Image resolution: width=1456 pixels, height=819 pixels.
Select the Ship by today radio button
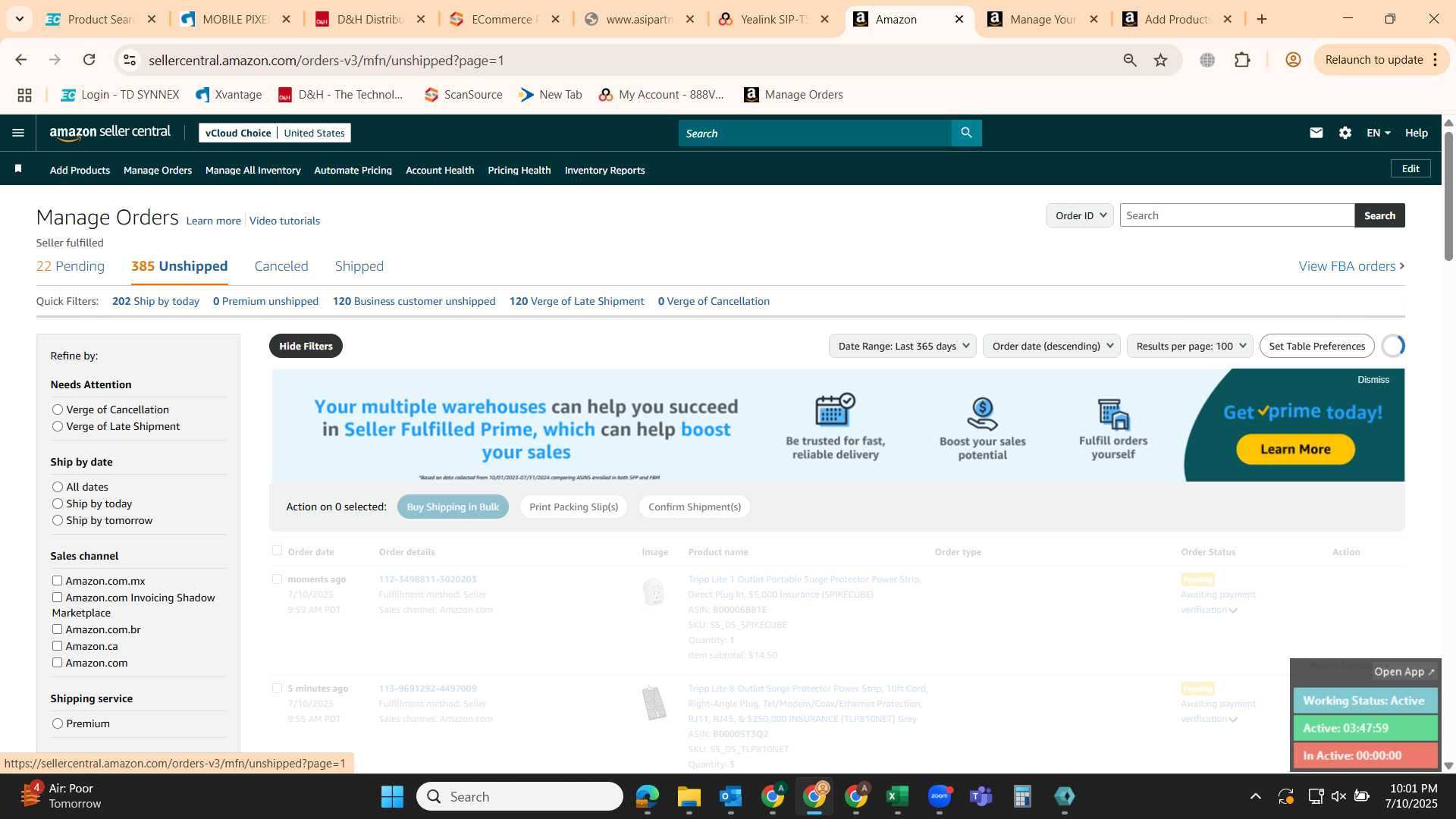[58, 504]
